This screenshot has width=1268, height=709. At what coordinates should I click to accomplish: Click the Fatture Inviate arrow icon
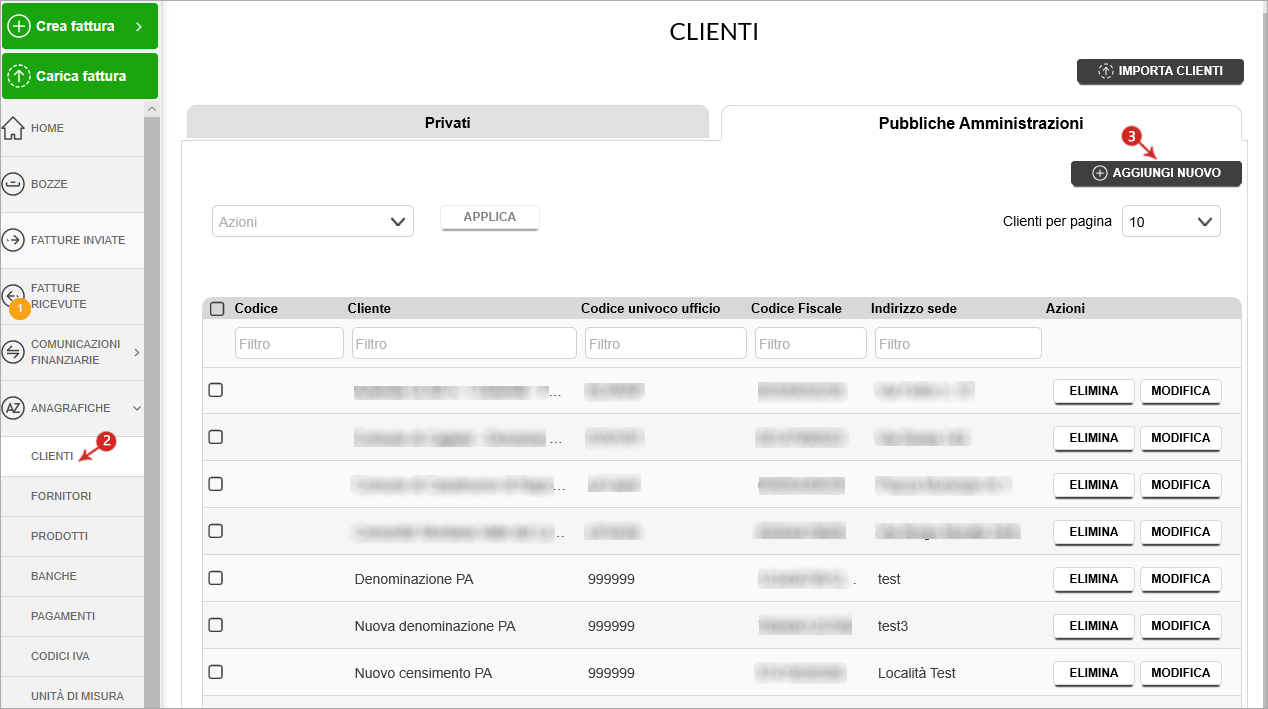[x=13, y=240]
